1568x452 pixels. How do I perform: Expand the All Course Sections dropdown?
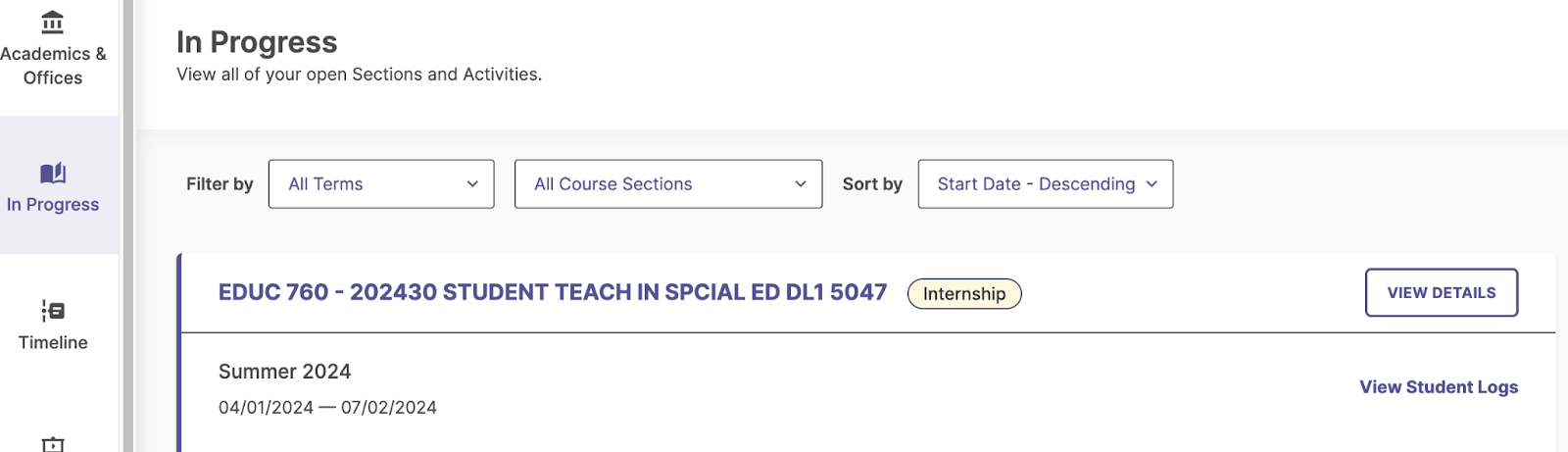tap(668, 184)
